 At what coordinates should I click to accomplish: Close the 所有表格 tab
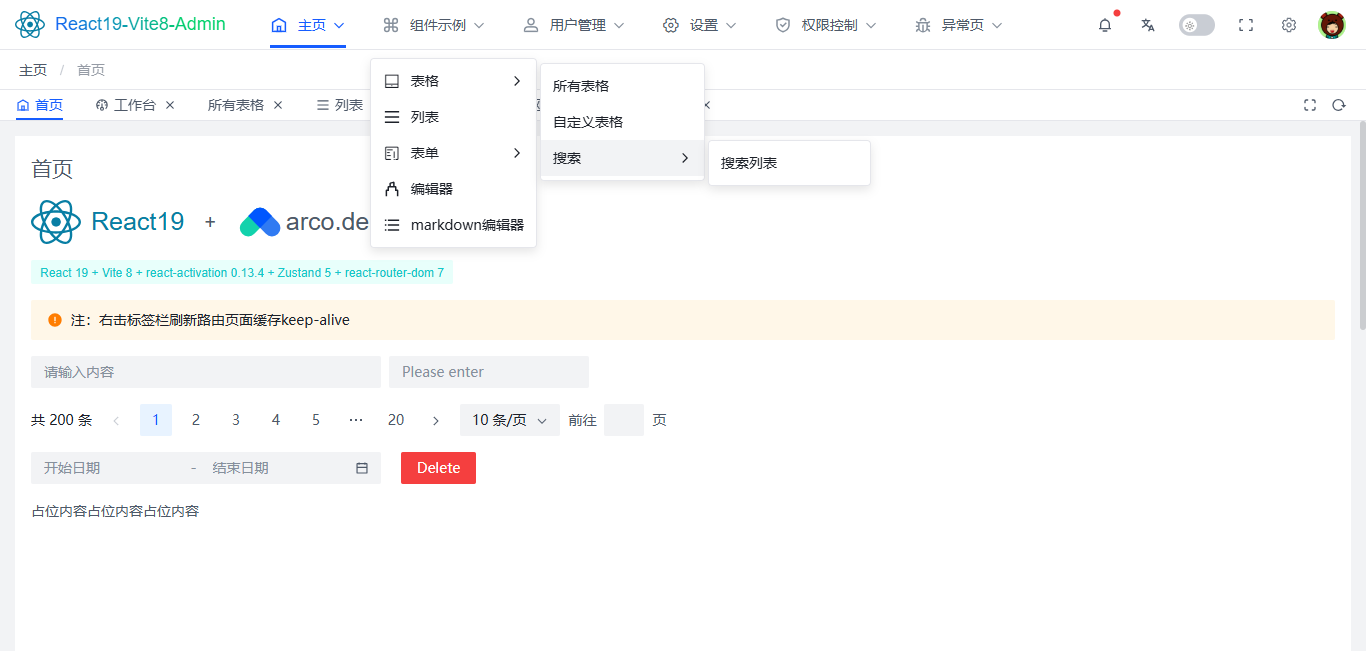(278, 105)
